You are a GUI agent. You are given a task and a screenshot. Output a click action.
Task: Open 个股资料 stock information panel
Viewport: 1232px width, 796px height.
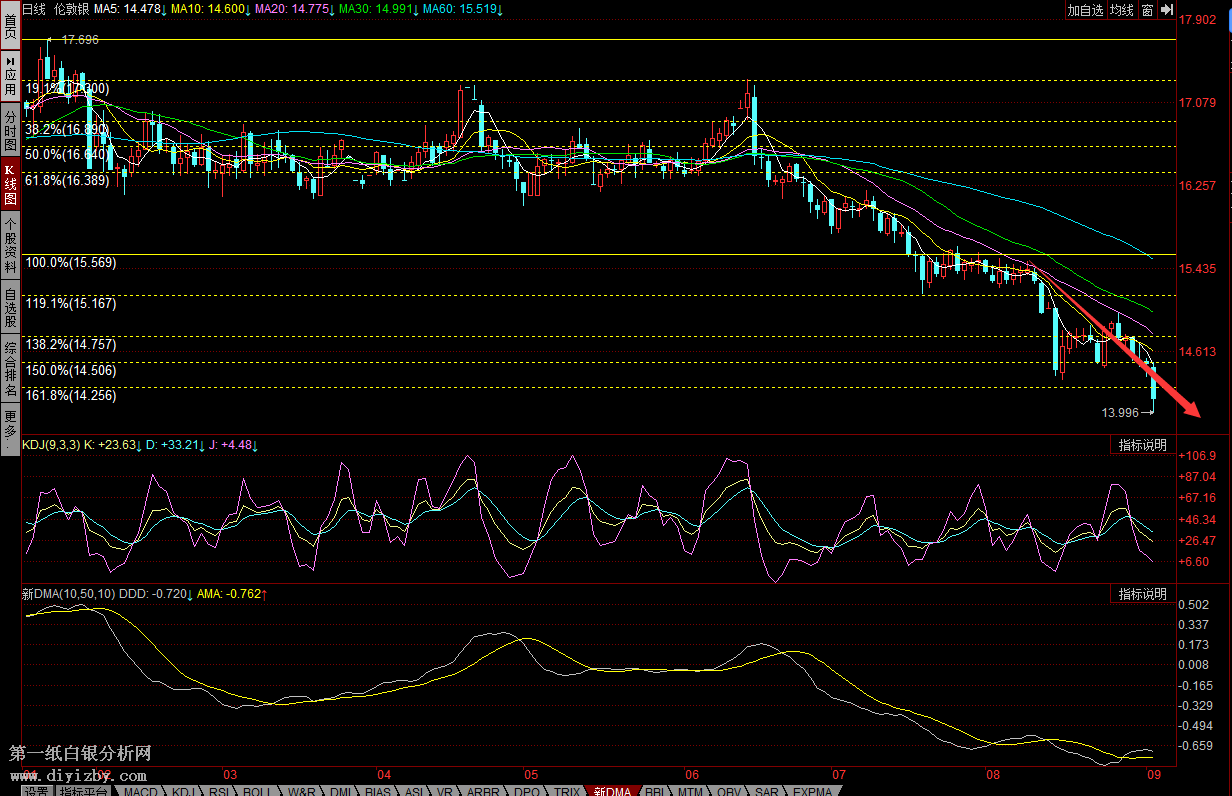pyautogui.click(x=10, y=245)
